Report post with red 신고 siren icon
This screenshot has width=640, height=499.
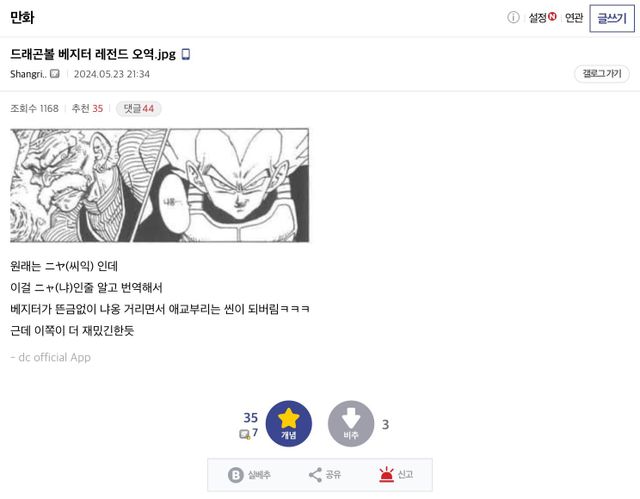386,475
